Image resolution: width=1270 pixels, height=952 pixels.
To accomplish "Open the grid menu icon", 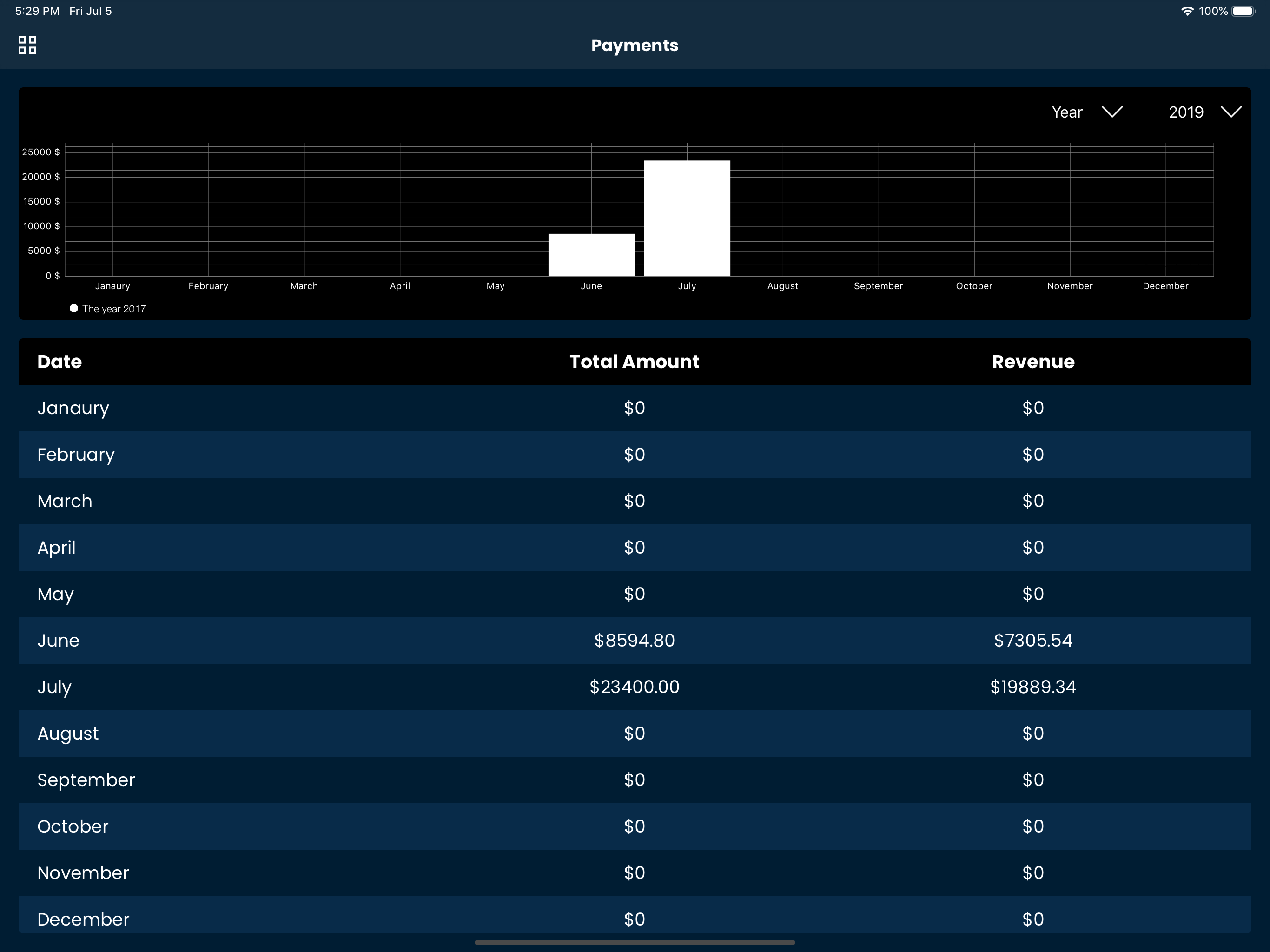I will pyautogui.click(x=27, y=45).
